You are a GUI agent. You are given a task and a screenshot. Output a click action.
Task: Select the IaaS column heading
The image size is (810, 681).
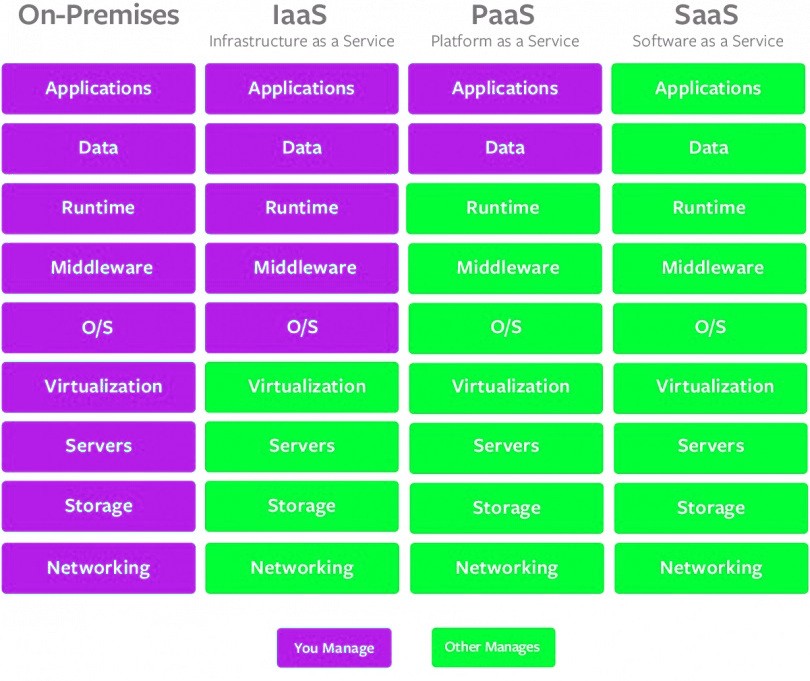pyautogui.click(x=301, y=16)
